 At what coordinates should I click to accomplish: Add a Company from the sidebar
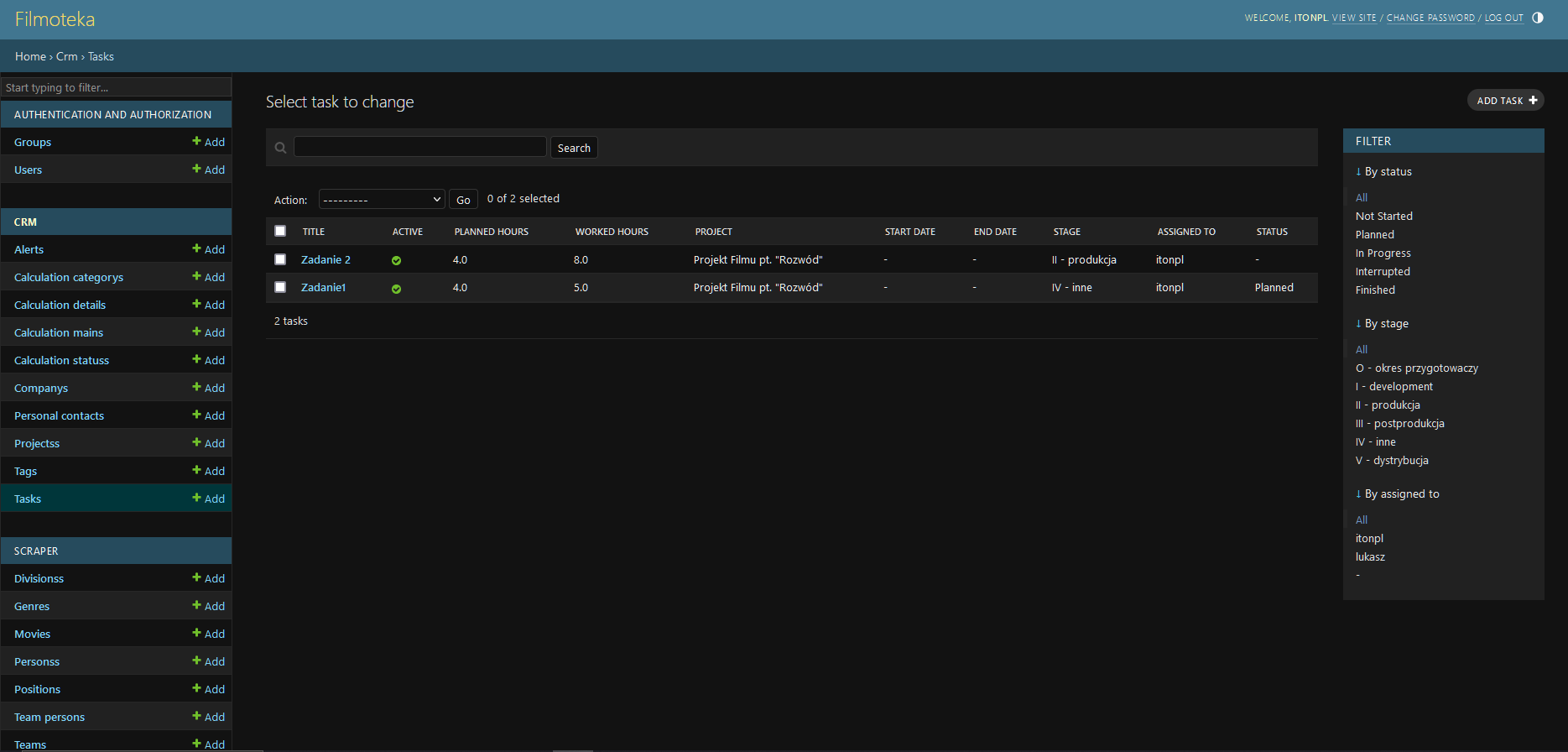(x=208, y=388)
